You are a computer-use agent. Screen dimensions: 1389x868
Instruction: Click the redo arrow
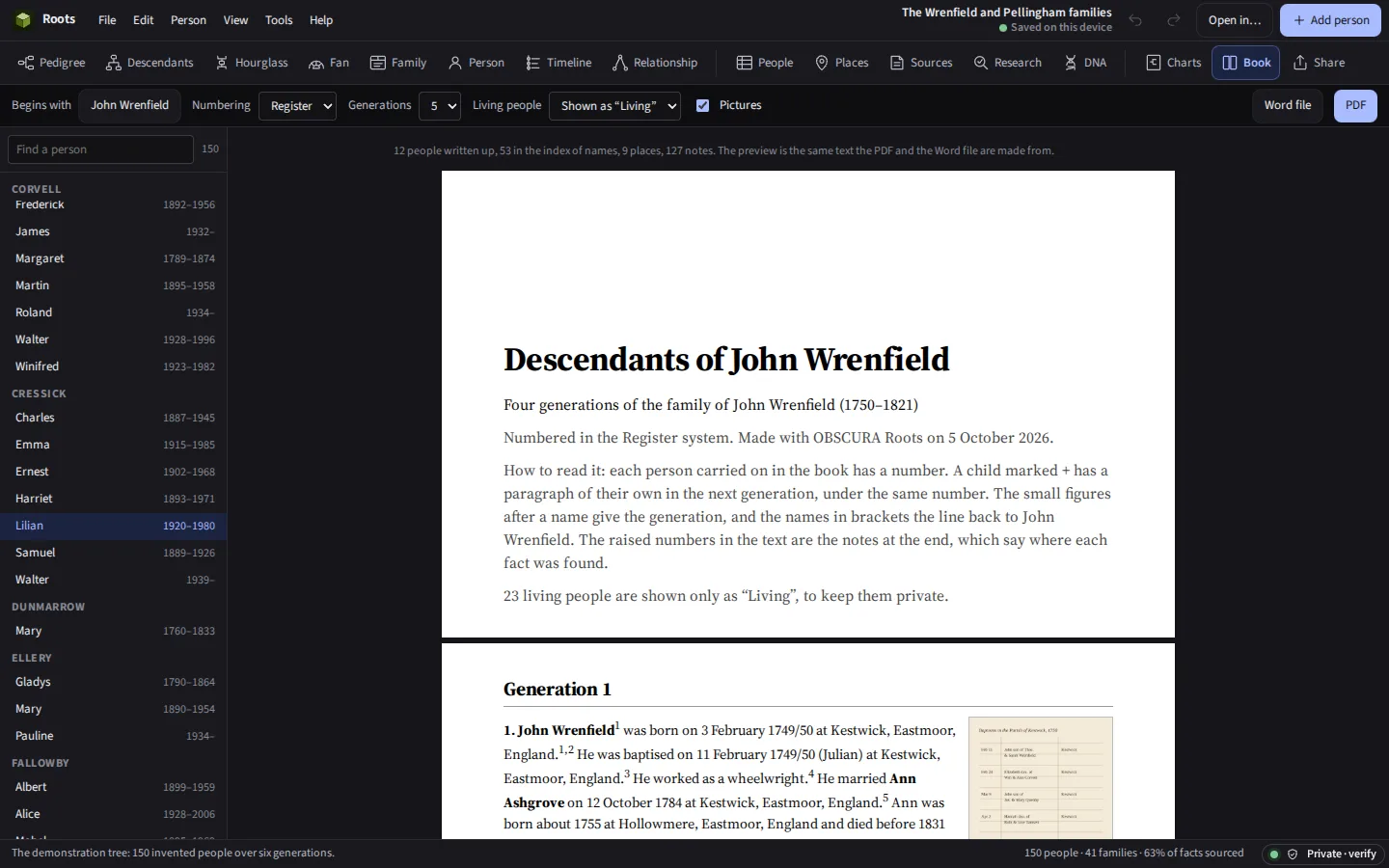[1174, 20]
